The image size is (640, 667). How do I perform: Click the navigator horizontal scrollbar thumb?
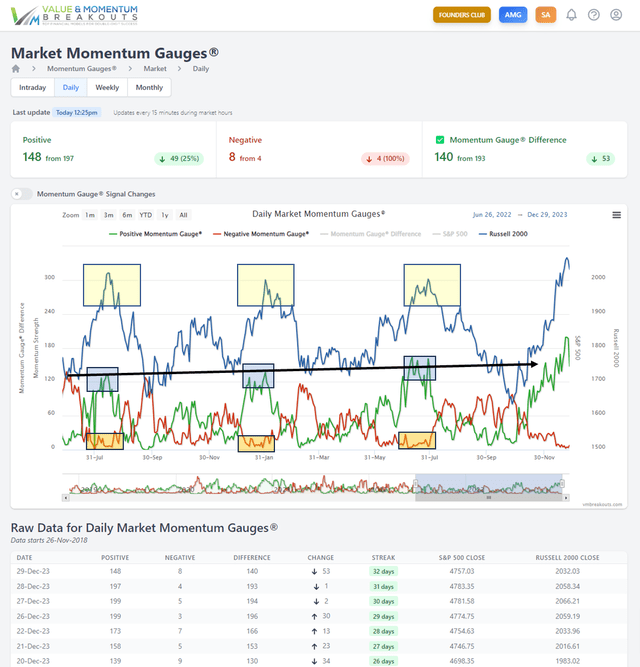tap(489, 497)
